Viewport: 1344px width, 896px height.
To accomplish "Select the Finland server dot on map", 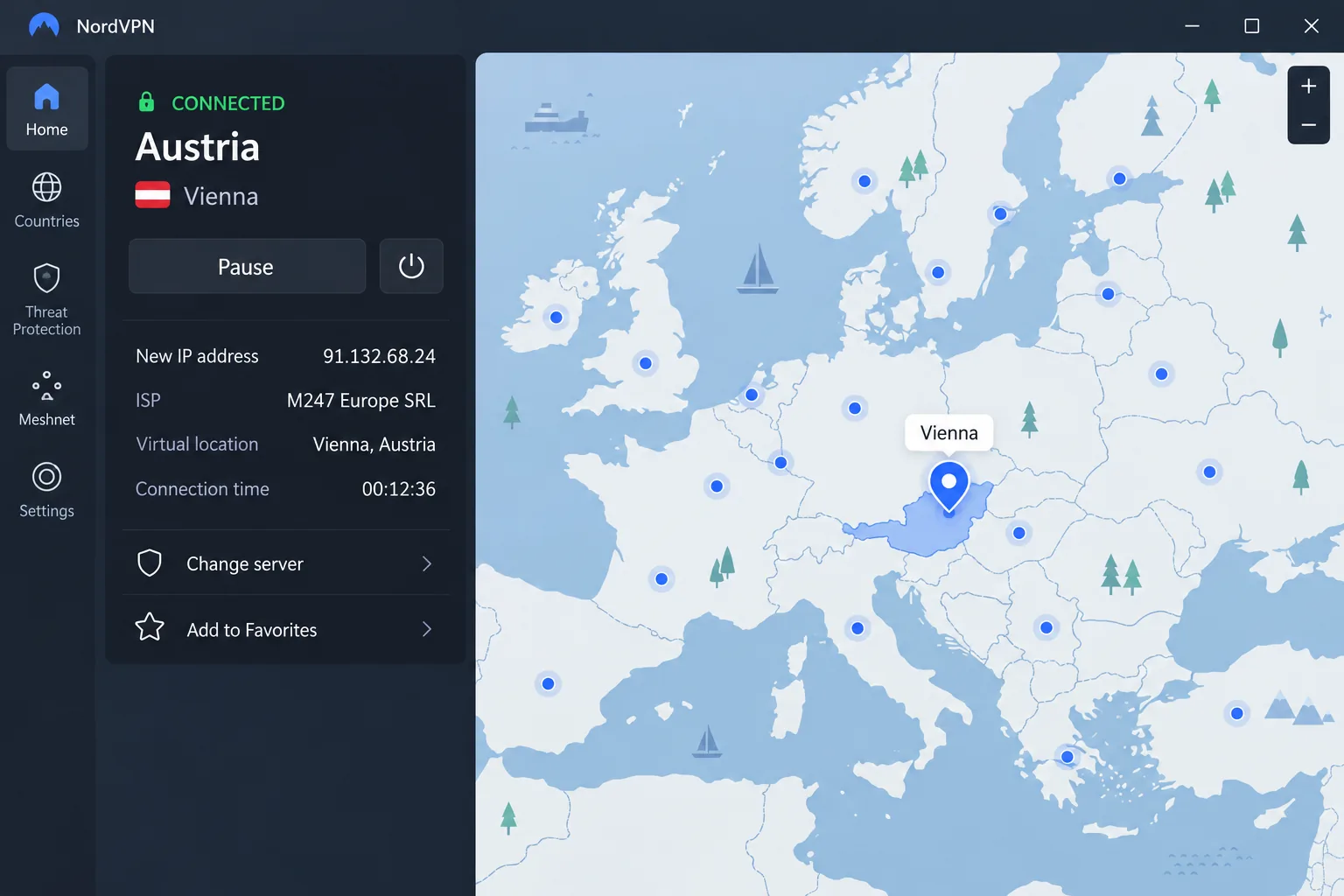I will pos(1119,178).
